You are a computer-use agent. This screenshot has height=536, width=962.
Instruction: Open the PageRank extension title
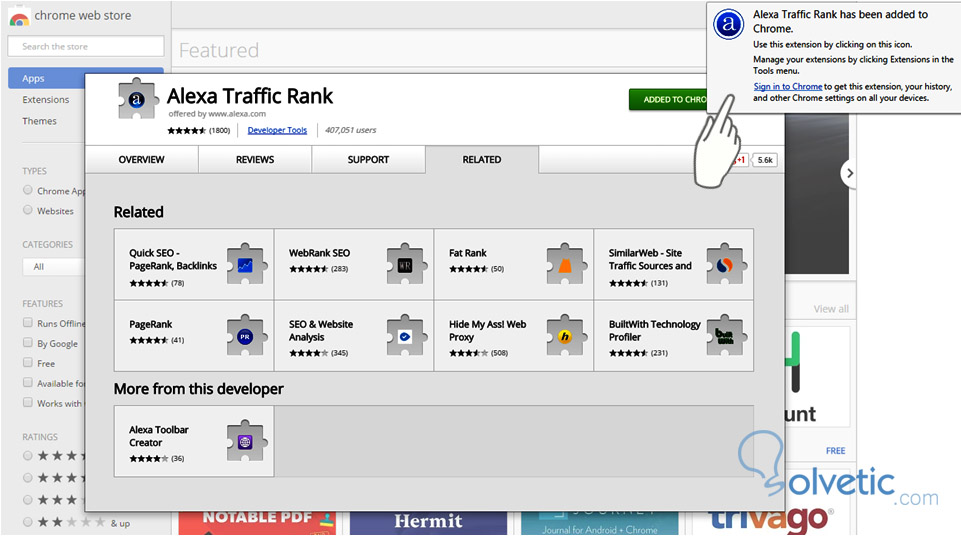point(150,324)
